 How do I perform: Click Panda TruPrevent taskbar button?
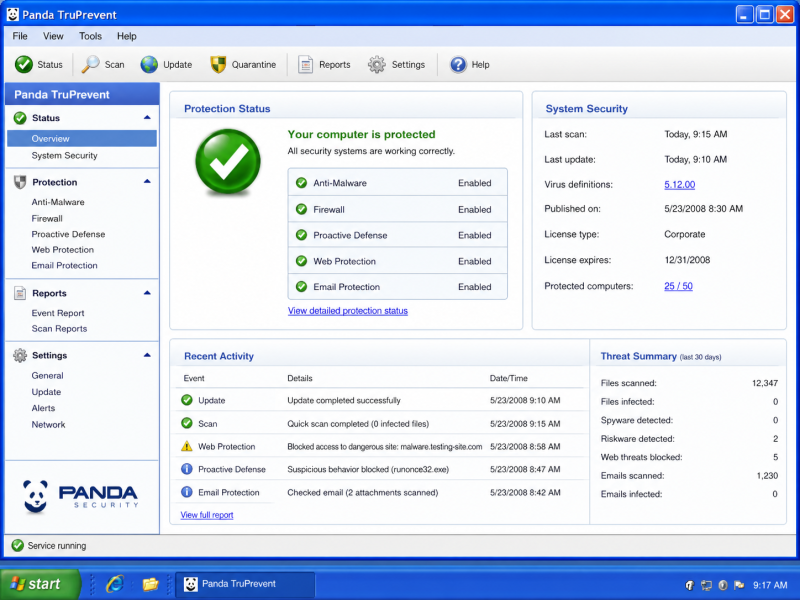[x=245, y=584]
